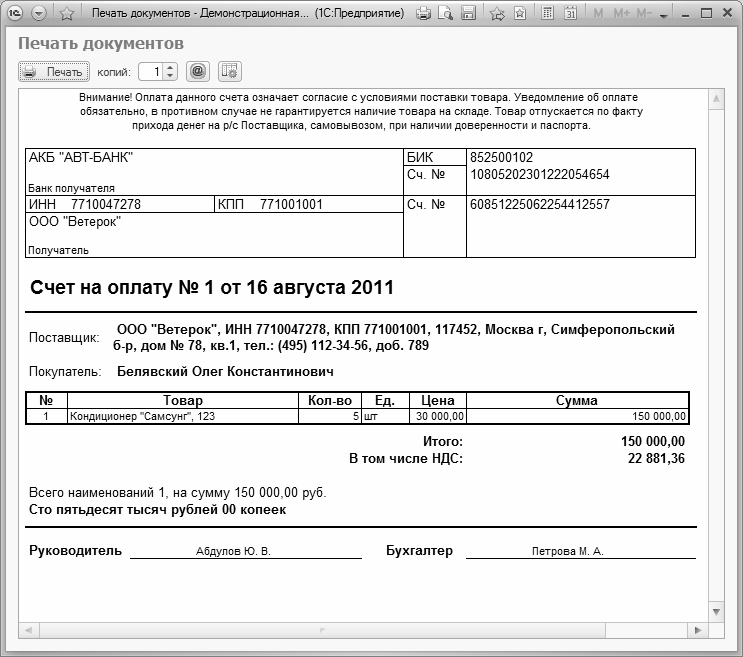Screen dimensions: 743x657
Task: Click the horizontal scrollbar thumb
Action: coord(322,630)
